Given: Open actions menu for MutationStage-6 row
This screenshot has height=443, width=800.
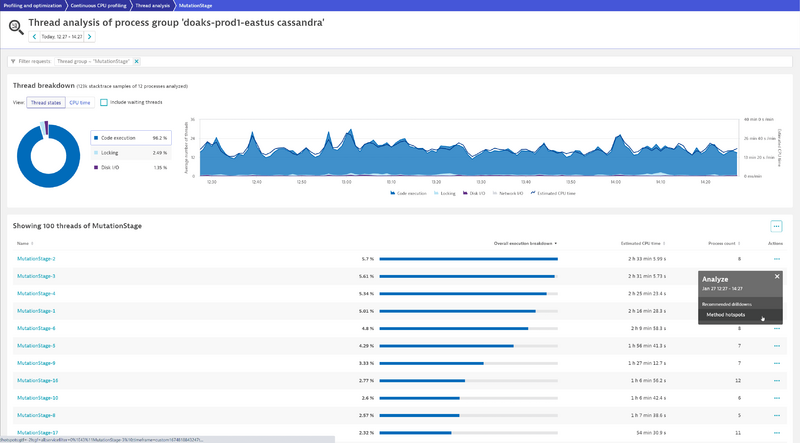Looking at the screenshot, I should coord(776,328).
